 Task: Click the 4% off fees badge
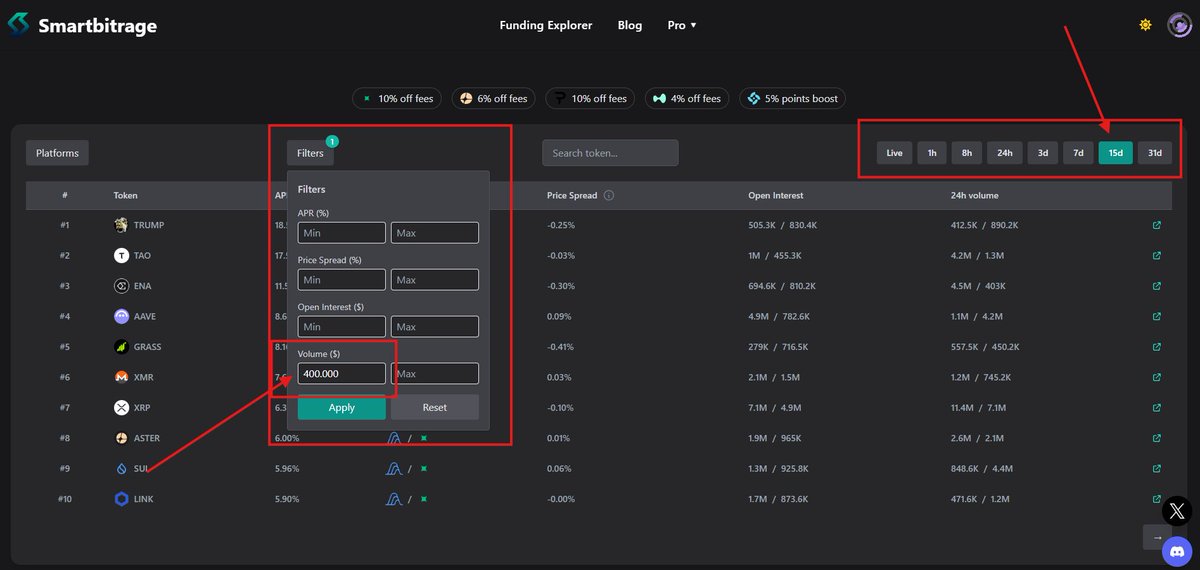[687, 98]
